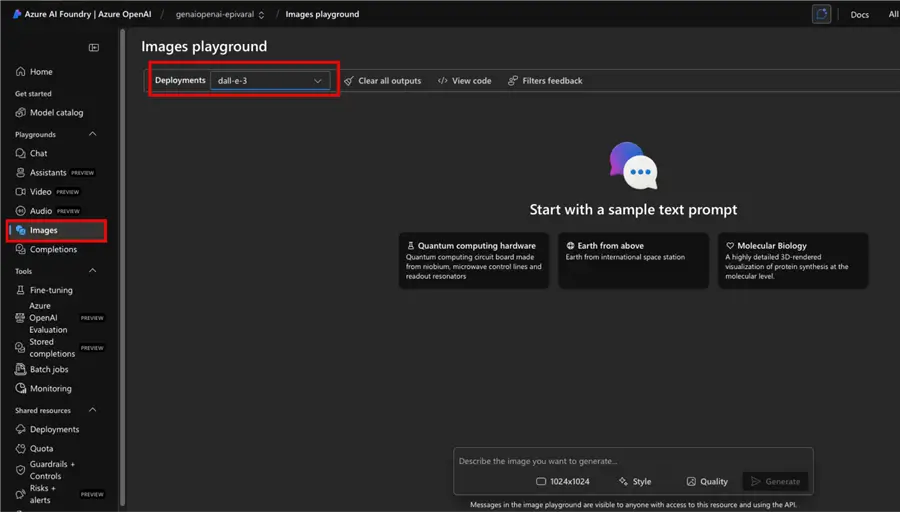Screen dimensions: 900x512
Task: Collapse the Playgrounds section
Action: coord(93,134)
